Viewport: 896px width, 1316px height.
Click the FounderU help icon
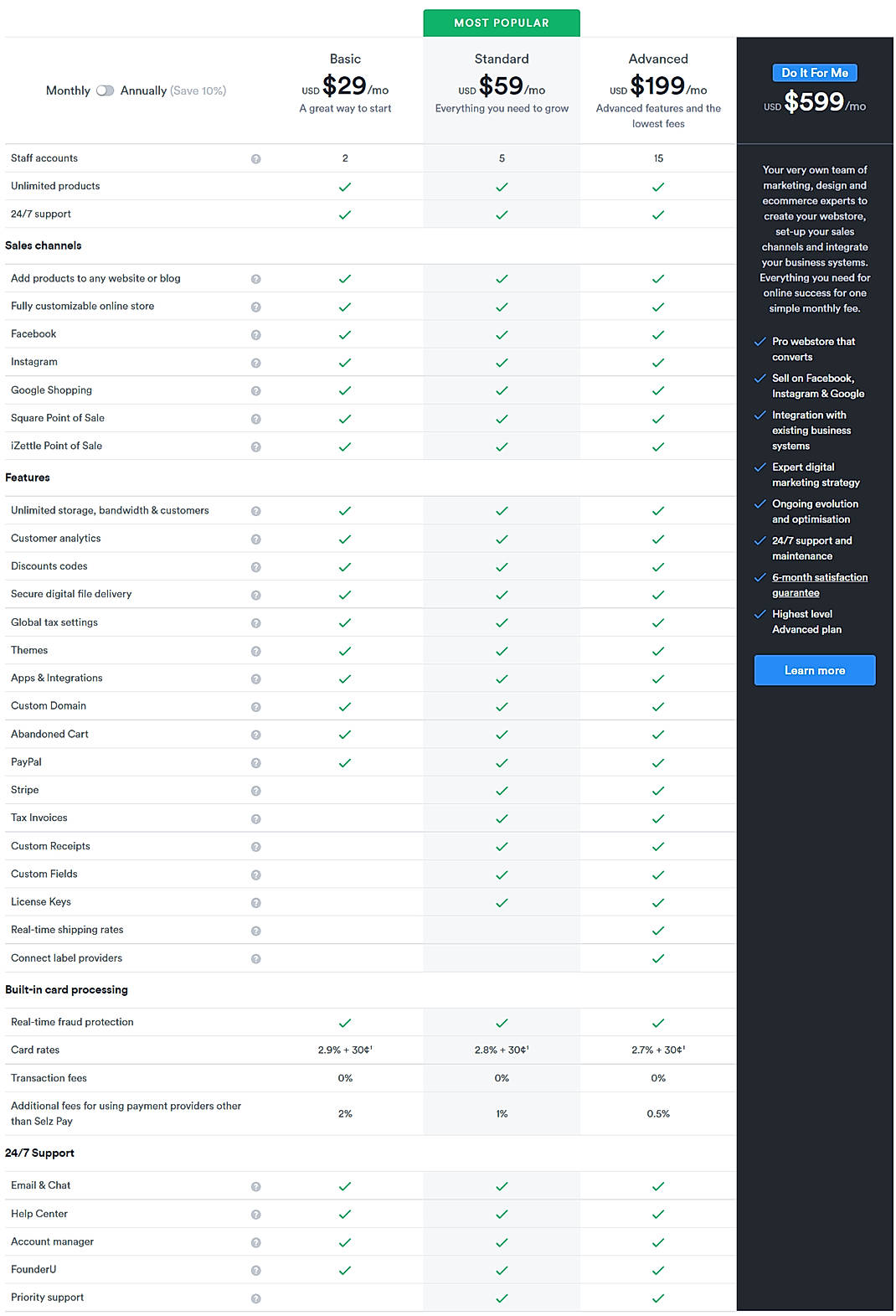pos(256,1270)
